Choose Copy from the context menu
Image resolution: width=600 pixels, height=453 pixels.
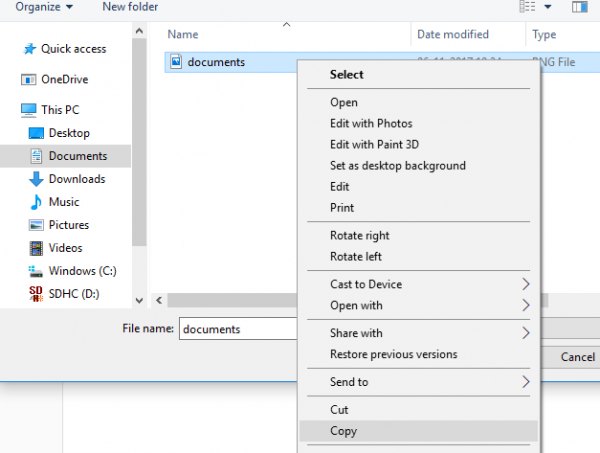(x=344, y=432)
